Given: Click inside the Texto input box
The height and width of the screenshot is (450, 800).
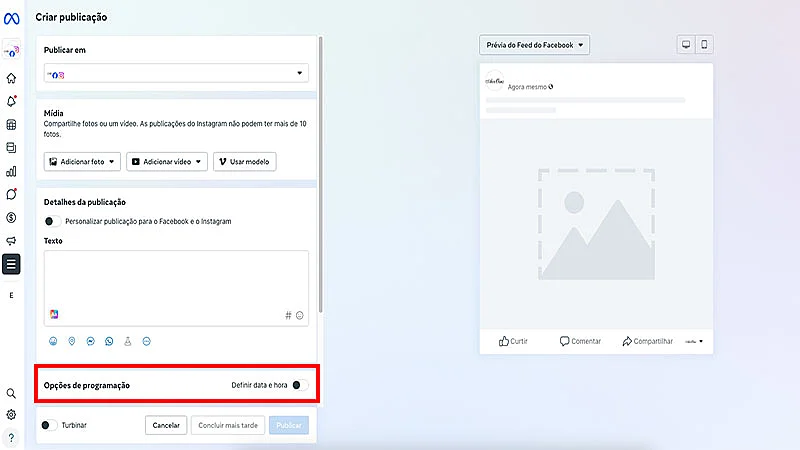Looking at the screenshot, I should [176, 288].
